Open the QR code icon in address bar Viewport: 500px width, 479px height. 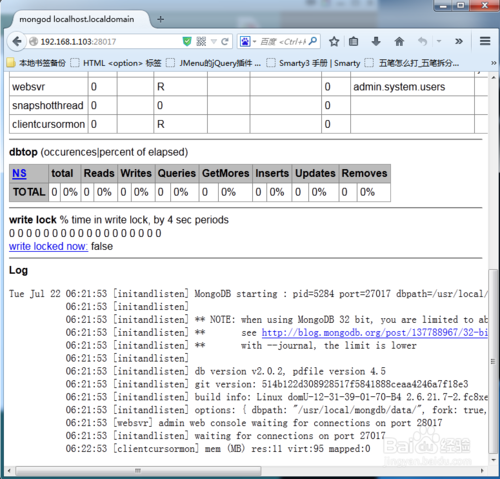(201, 42)
